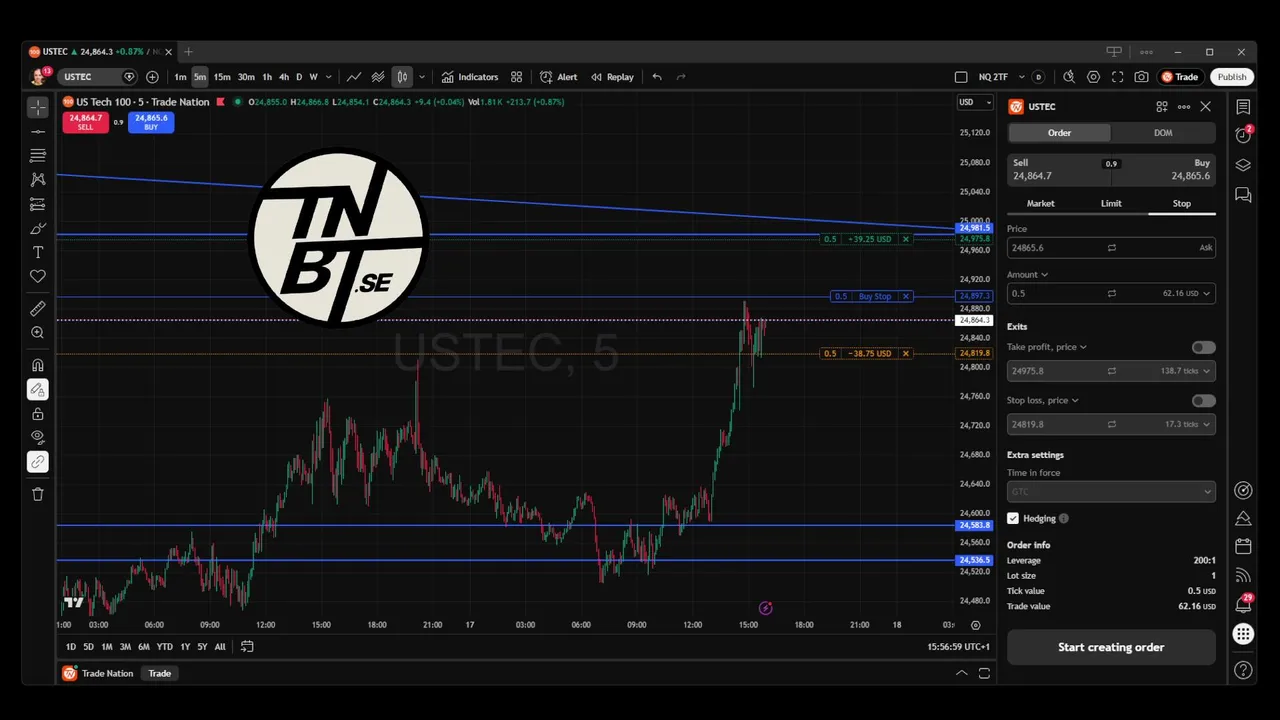
Task: Select the Stop order type tab
Action: pos(1182,203)
